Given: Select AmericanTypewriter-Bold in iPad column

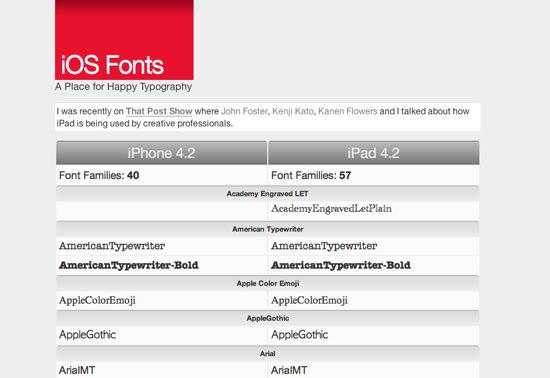Looking at the screenshot, I should [x=341, y=265].
